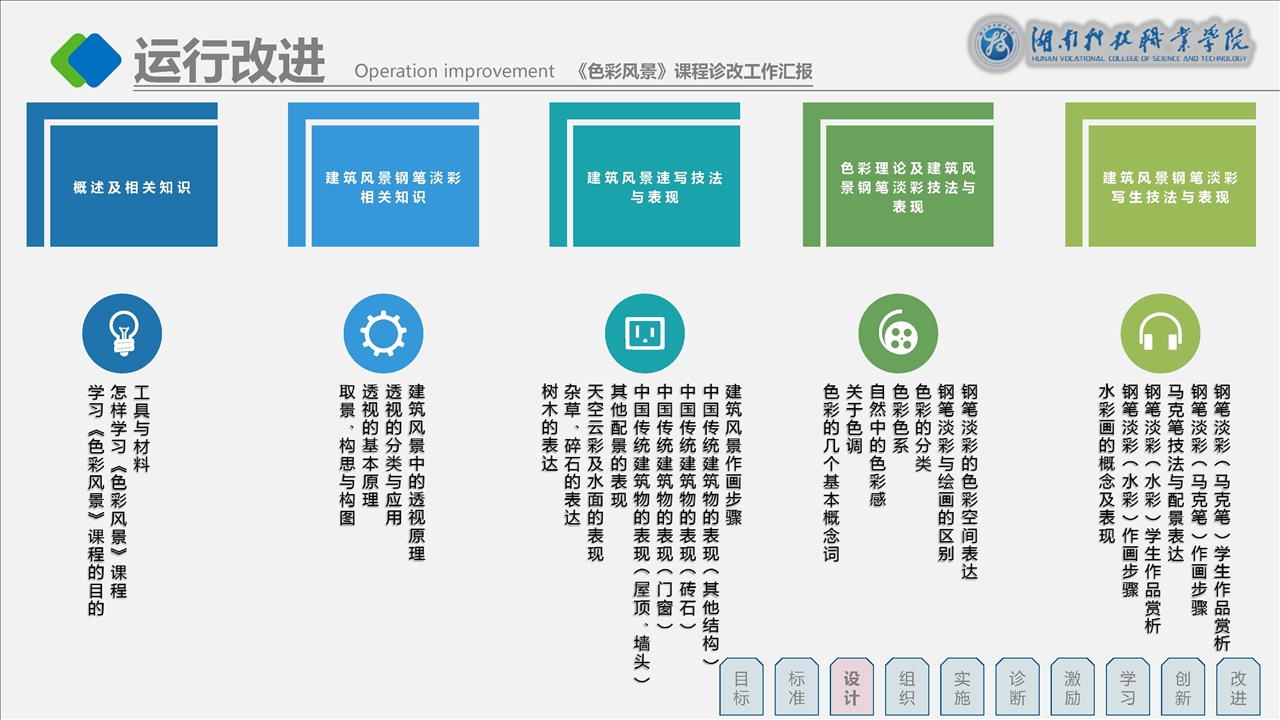Click the film reel circle icon
This screenshot has height=720, width=1280.
pos(898,333)
